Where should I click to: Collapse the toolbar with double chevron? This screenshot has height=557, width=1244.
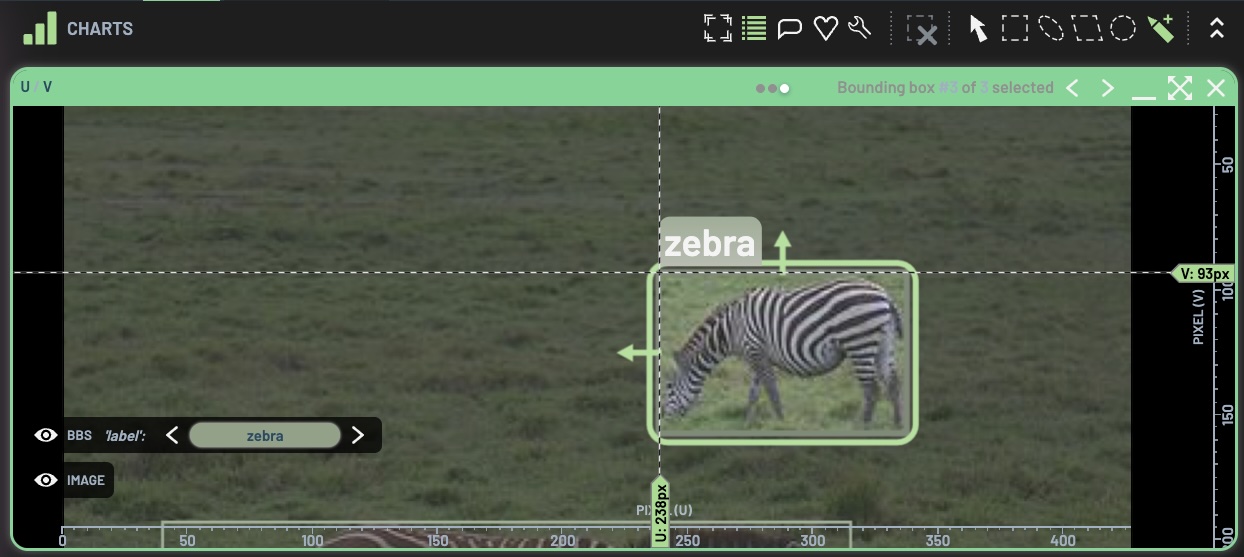click(x=1216, y=28)
